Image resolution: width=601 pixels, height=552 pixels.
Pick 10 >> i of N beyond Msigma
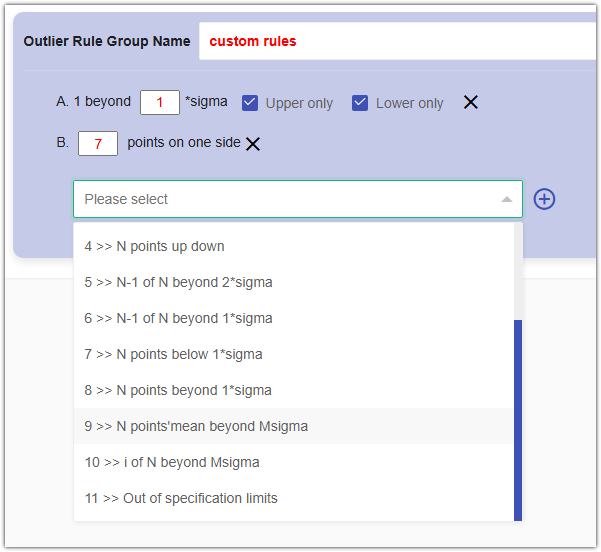click(171, 462)
